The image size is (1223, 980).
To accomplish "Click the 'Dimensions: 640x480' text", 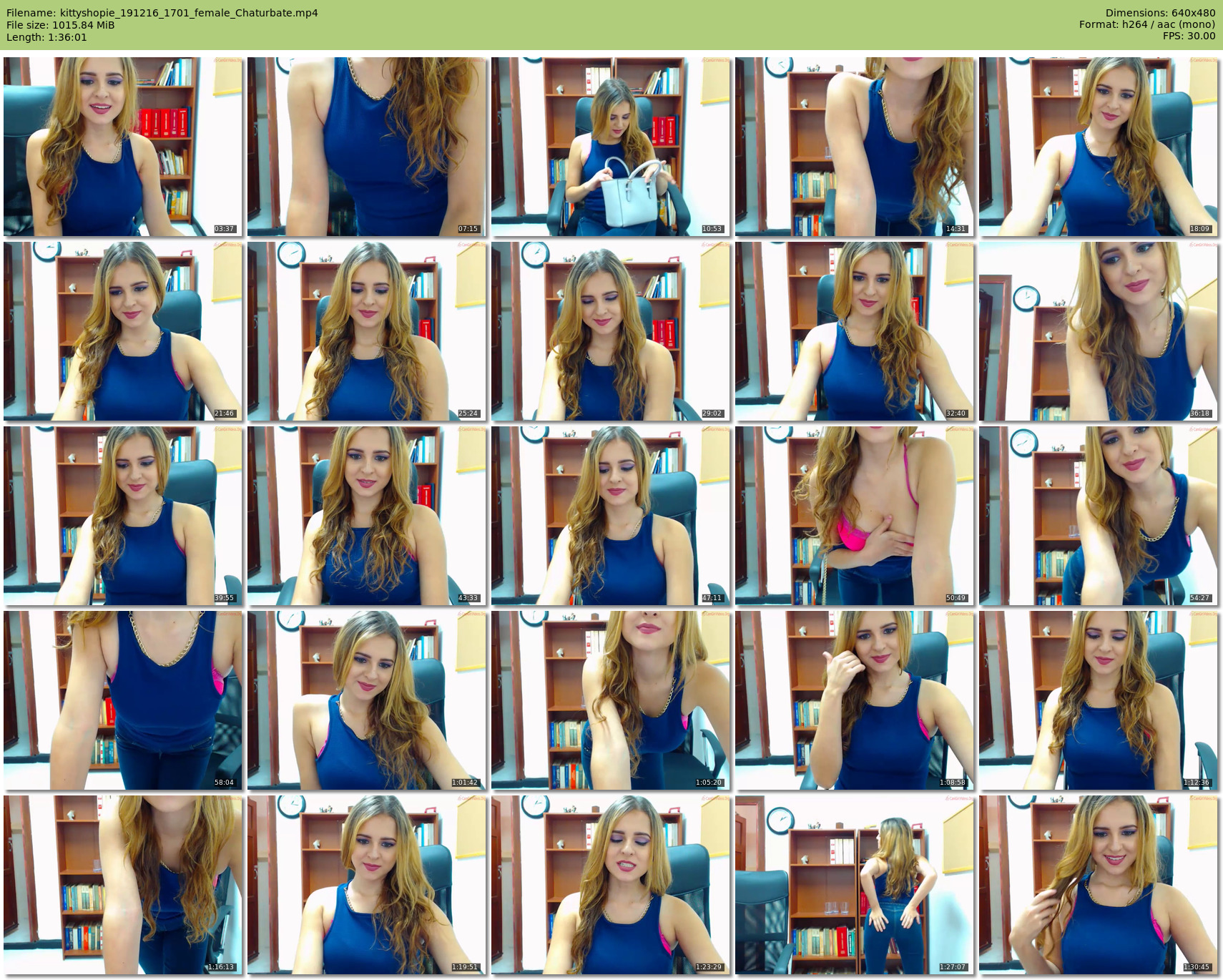I will (1160, 13).
